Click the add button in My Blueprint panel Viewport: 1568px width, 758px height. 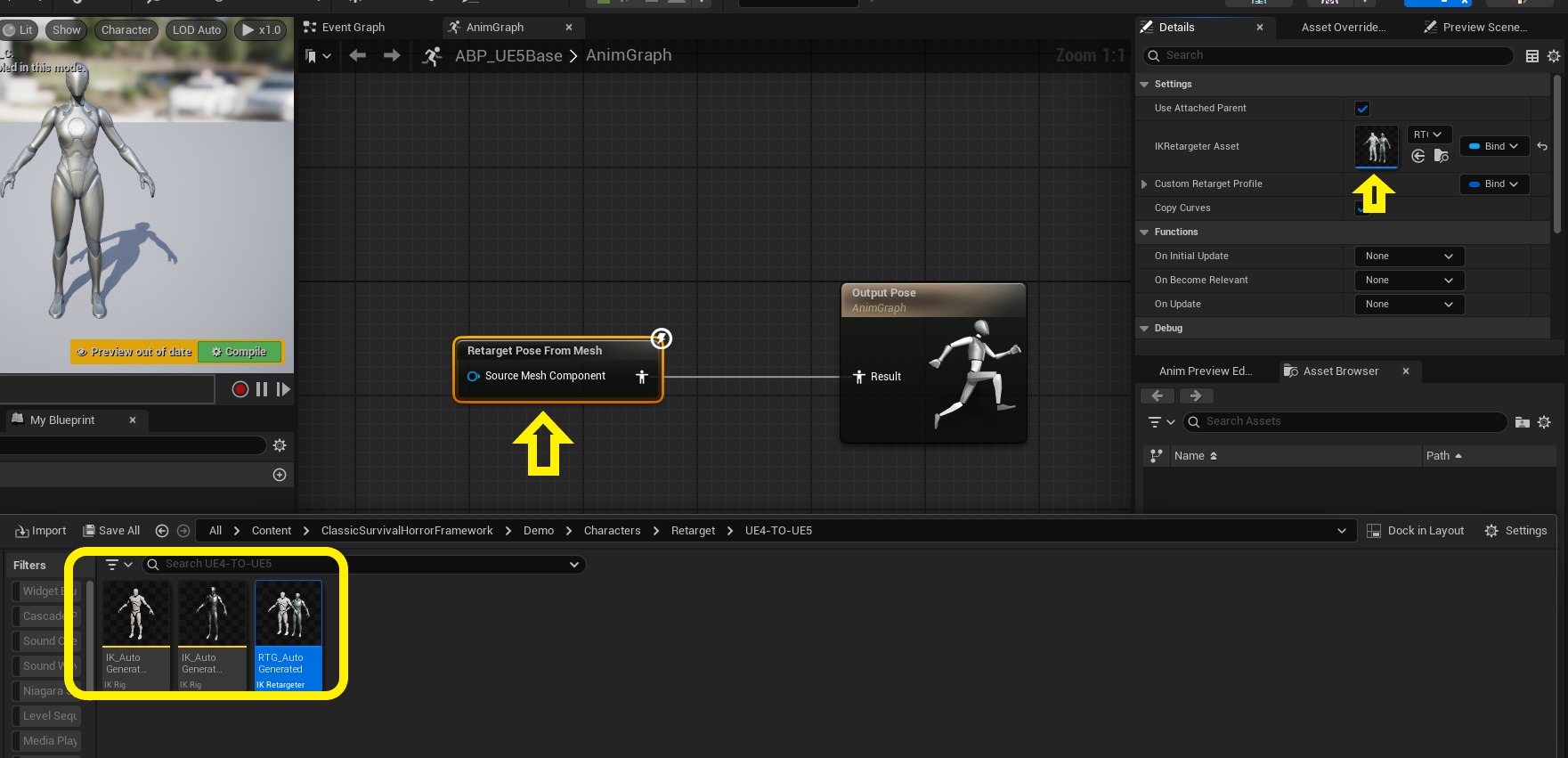(x=280, y=475)
